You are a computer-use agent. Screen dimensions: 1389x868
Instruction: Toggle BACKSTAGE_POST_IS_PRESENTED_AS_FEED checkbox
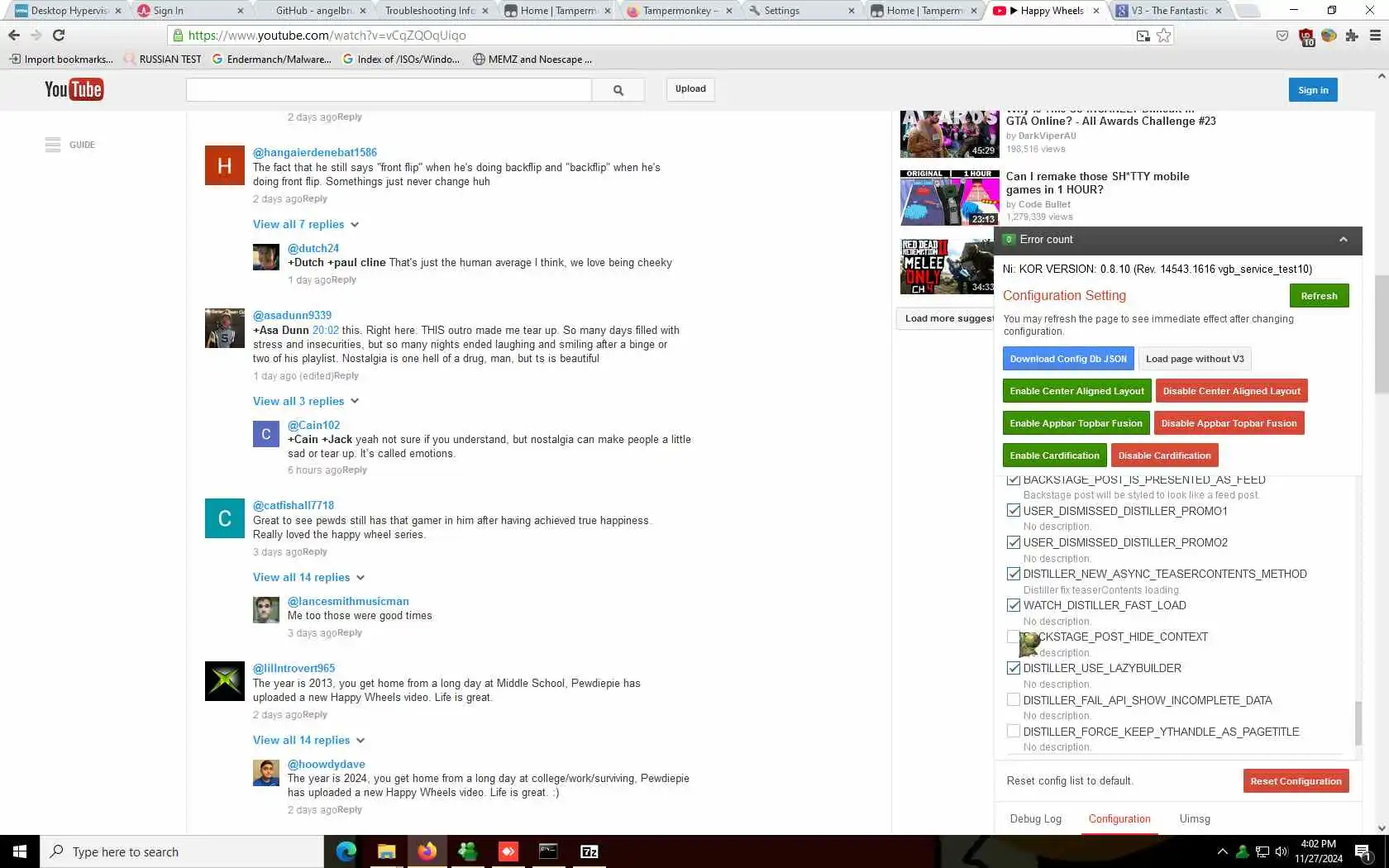(x=1014, y=480)
